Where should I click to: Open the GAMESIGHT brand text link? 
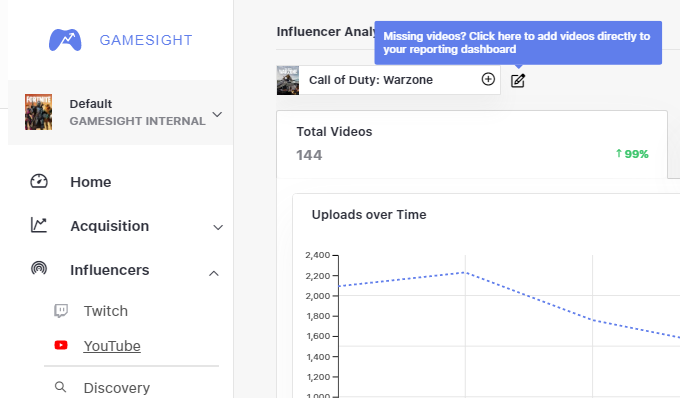[x=146, y=40]
